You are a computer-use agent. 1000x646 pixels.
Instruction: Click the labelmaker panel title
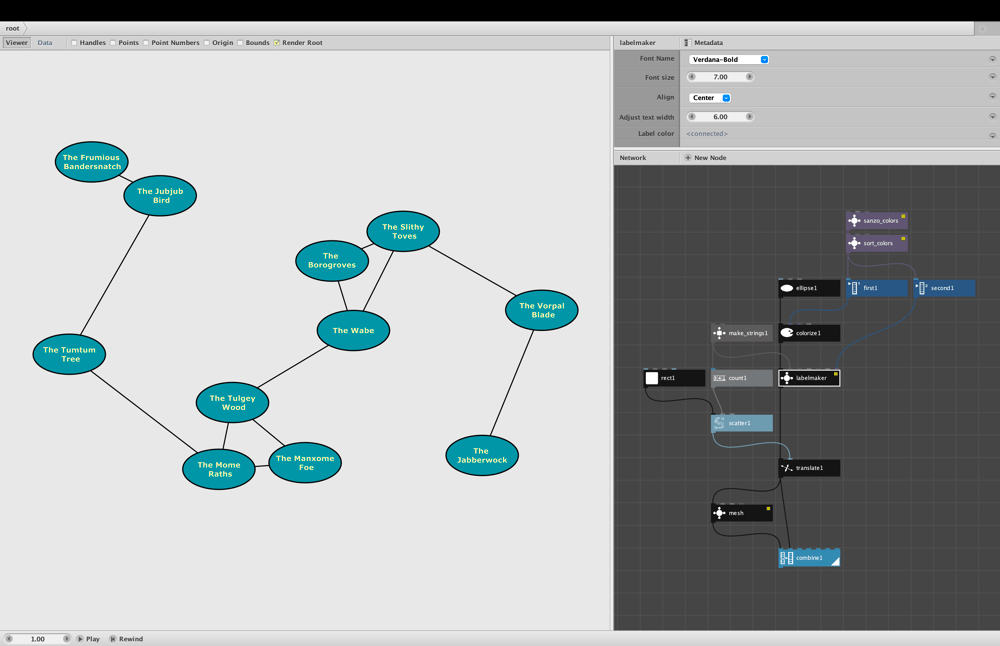[637, 43]
